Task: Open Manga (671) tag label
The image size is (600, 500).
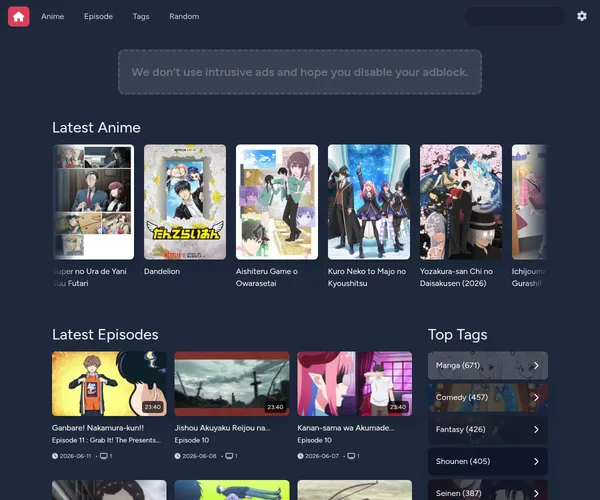Action: point(458,365)
